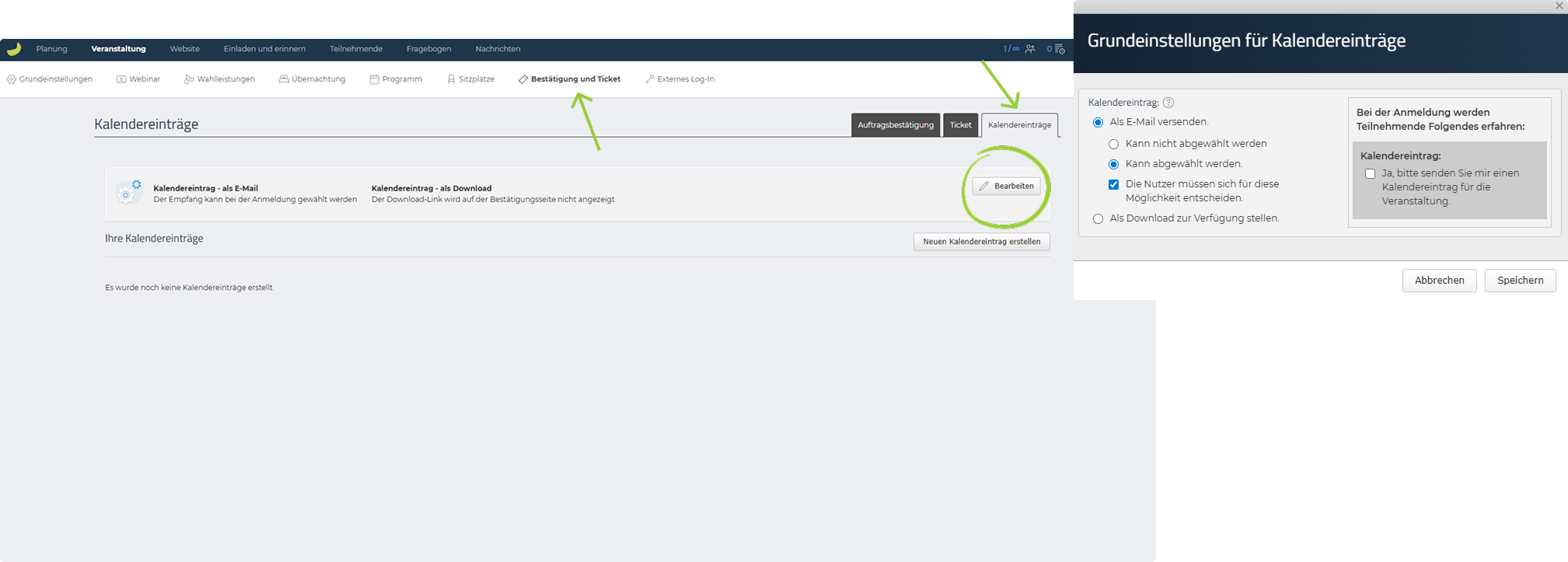
Task: Click the green leaf logo icon
Action: 14,49
